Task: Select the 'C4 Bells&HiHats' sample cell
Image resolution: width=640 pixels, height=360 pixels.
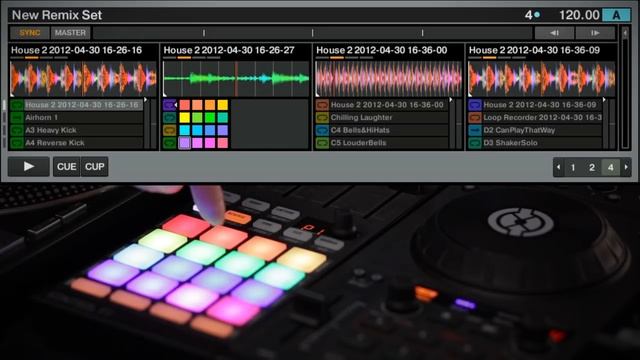Action: (x=389, y=130)
